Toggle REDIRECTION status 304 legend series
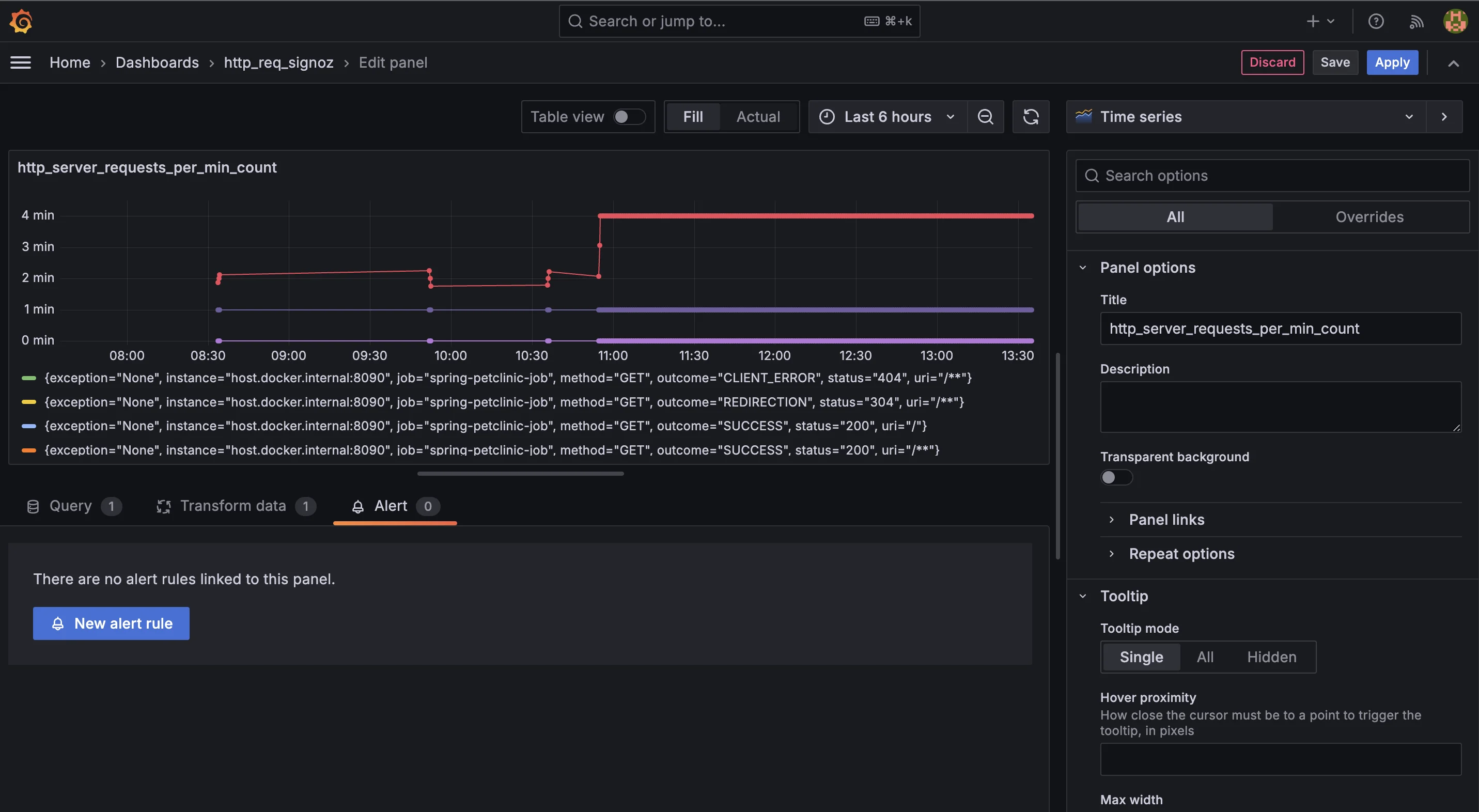The height and width of the screenshot is (812, 1479). pos(504,402)
